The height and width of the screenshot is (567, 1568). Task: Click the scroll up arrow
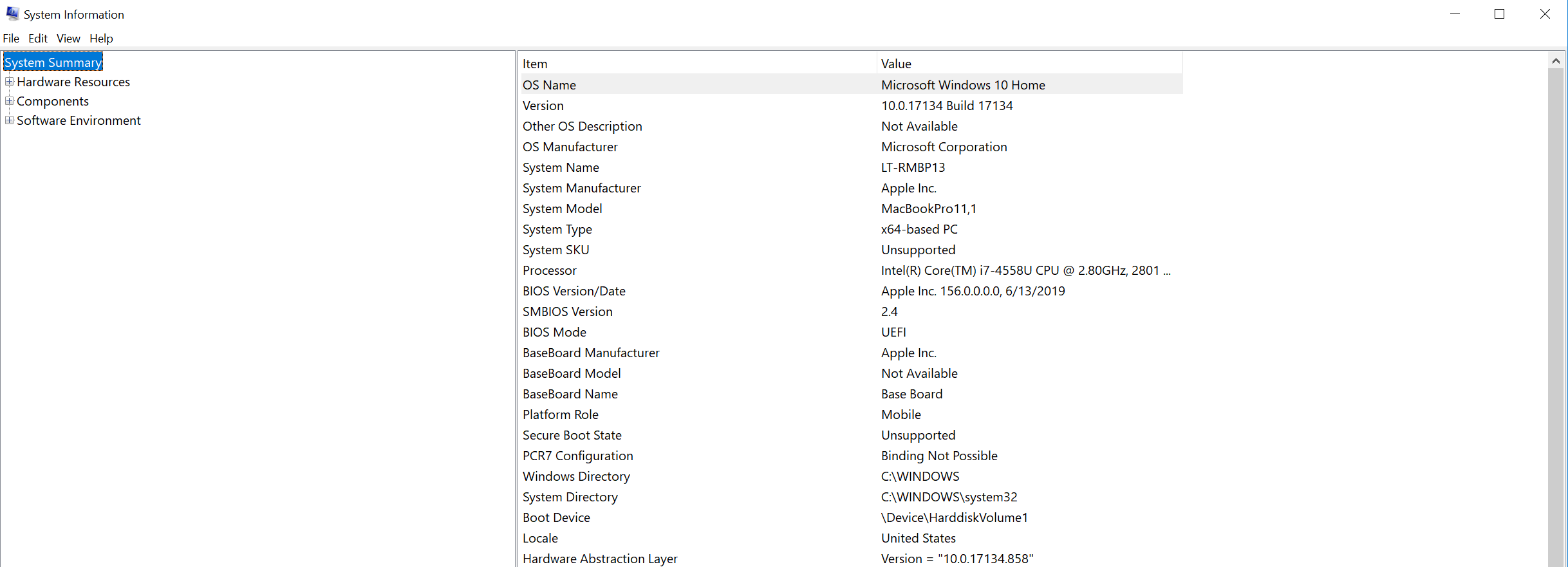[x=1556, y=61]
